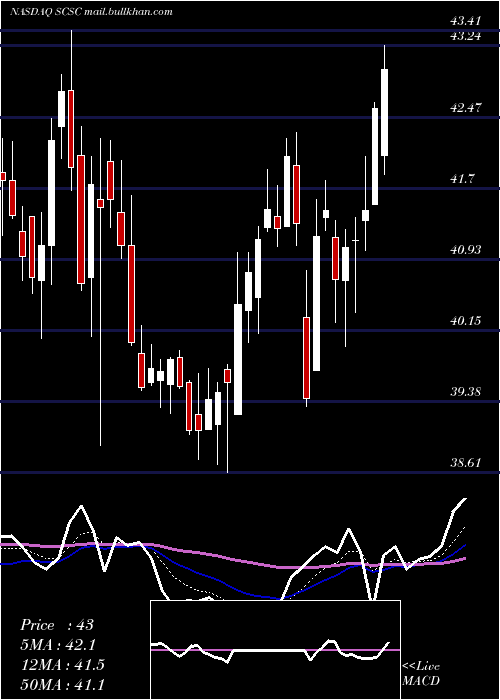Click the 12MA : 41.5 value
Screen dimensions: 500x700
(62, 665)
